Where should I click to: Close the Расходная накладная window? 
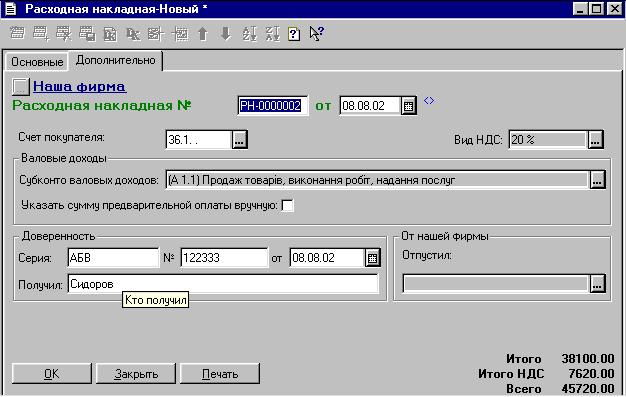(615, 9)
